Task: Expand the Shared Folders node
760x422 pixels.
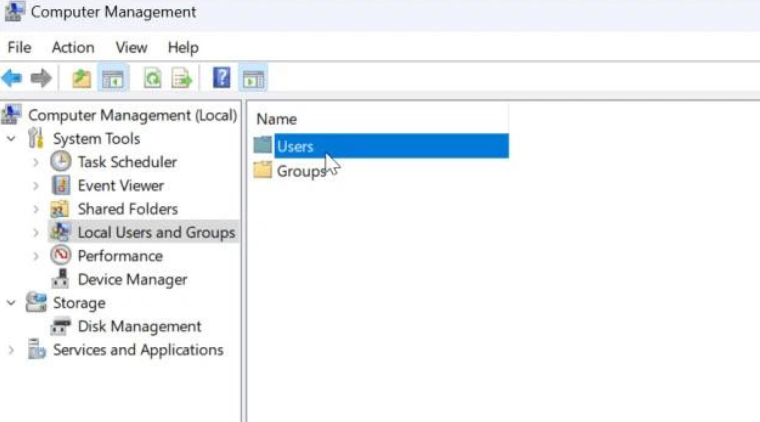Action: [x=36, y=209]
